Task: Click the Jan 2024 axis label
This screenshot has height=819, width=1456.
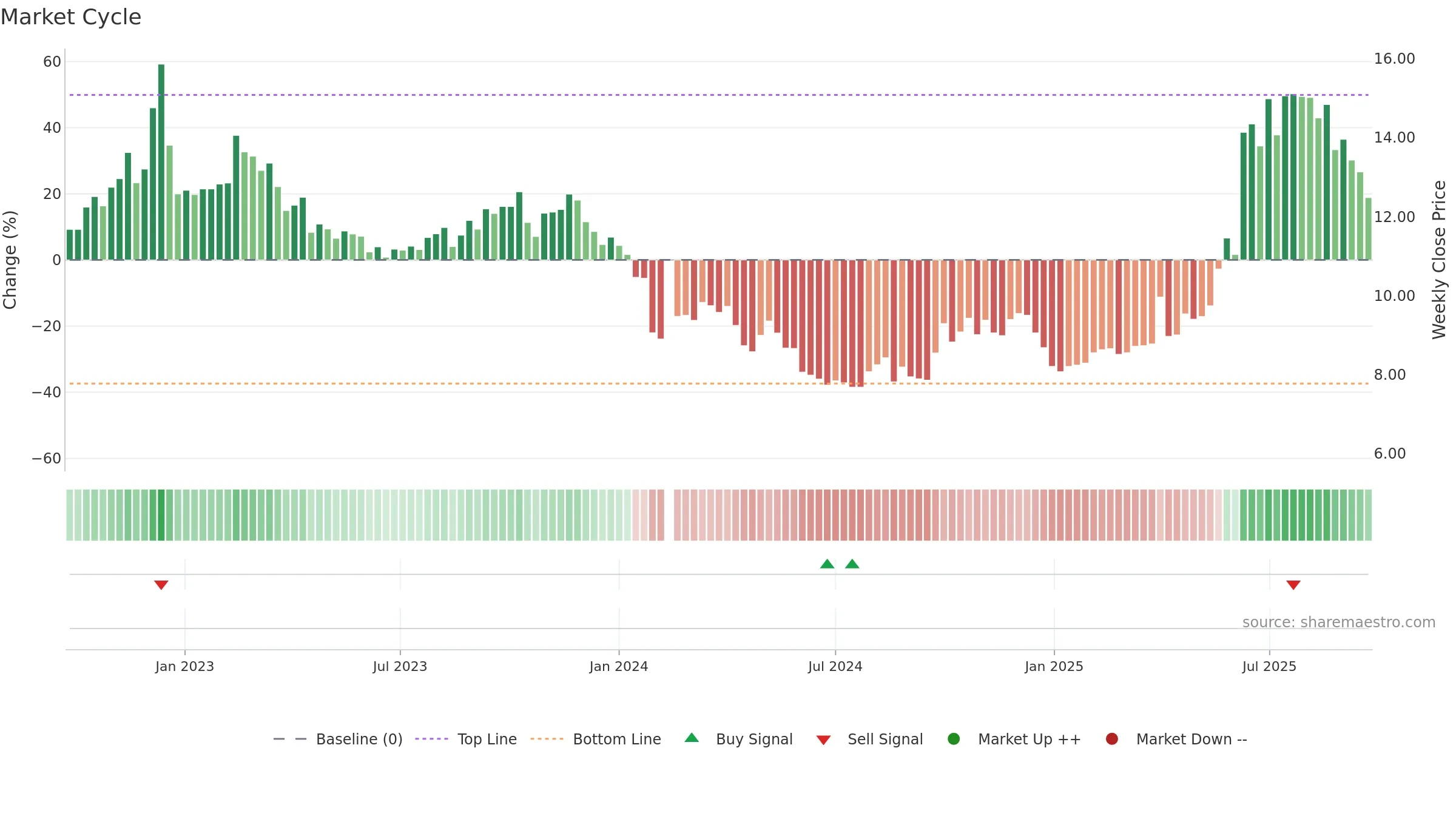Action: pyautogui.click(x=619, y=666)
